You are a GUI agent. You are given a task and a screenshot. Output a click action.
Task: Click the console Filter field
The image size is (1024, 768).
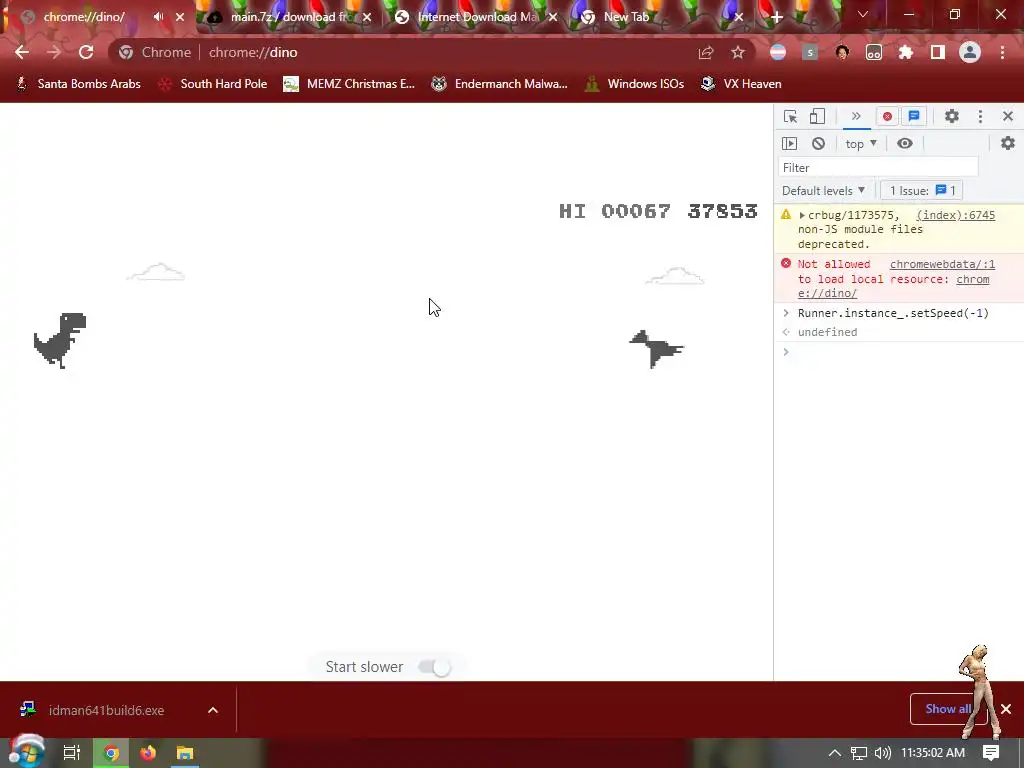pos(878,168)
